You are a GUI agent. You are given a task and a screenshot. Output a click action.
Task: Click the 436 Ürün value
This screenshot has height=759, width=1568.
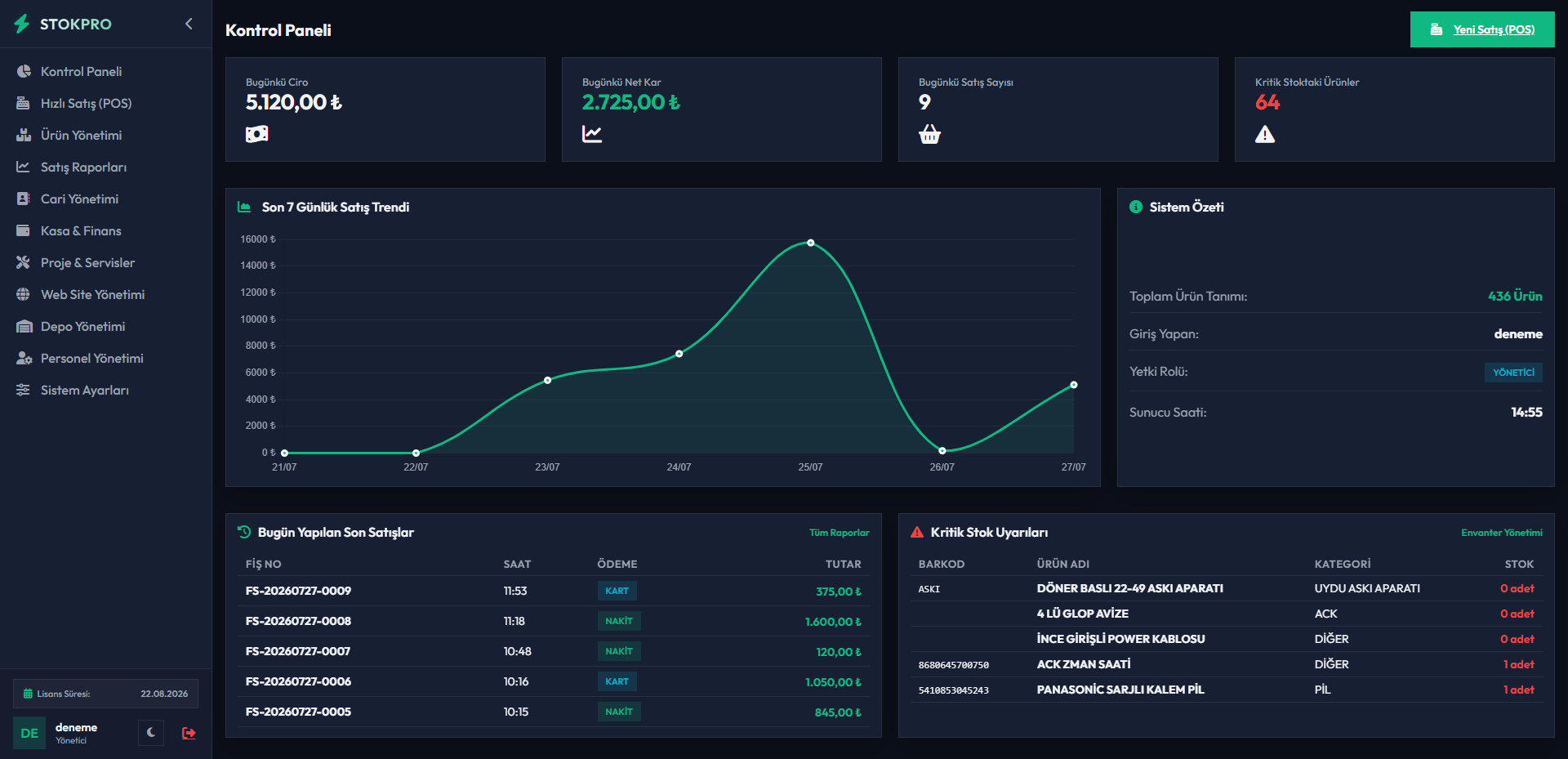(1515, 296)
